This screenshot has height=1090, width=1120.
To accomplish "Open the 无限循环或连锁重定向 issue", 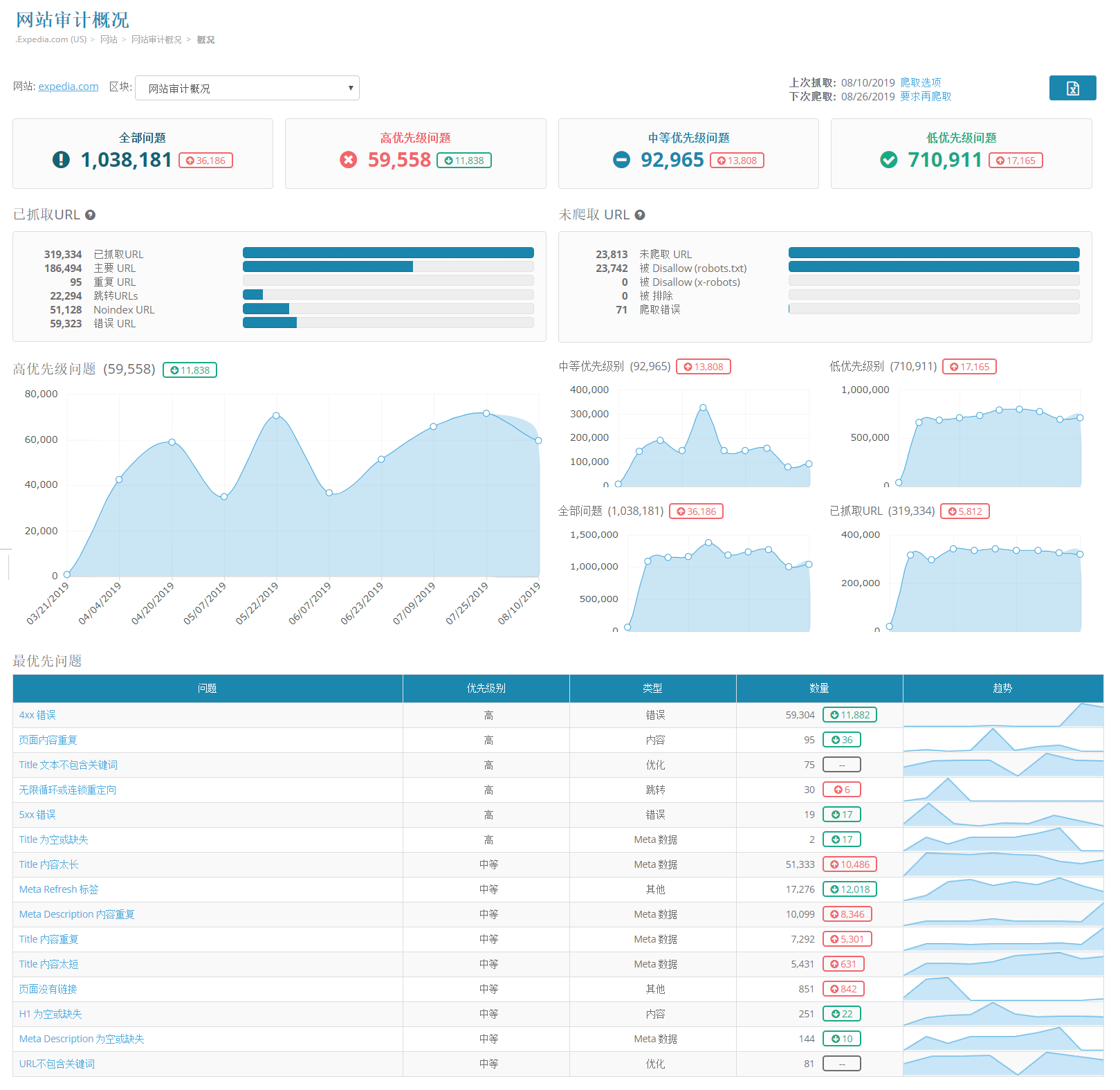I will click(67, 790).
